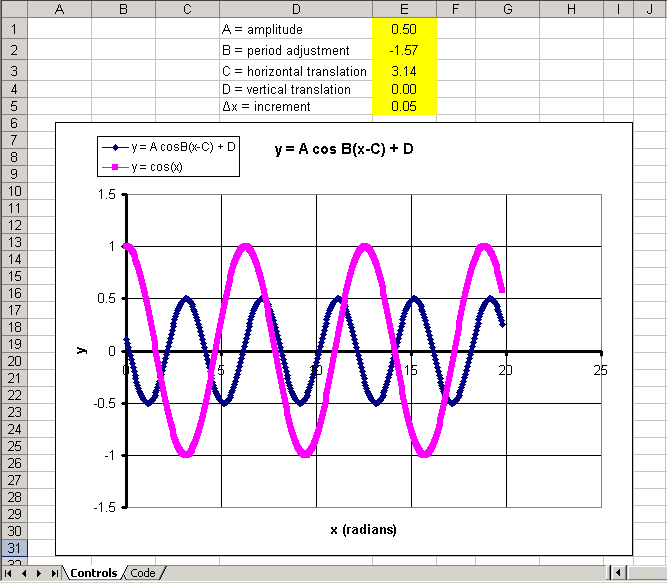The image size is (667, 583).
Task: Click the previous sheet tab scroll arrow
Action: [24, 573]
